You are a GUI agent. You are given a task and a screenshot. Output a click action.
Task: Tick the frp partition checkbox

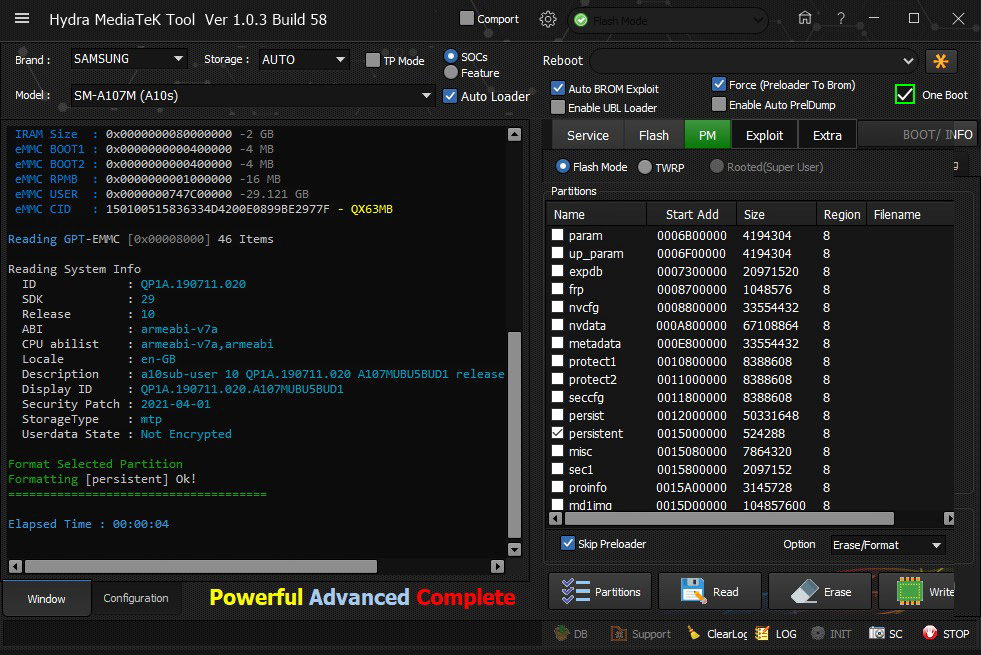click(558, 289)
